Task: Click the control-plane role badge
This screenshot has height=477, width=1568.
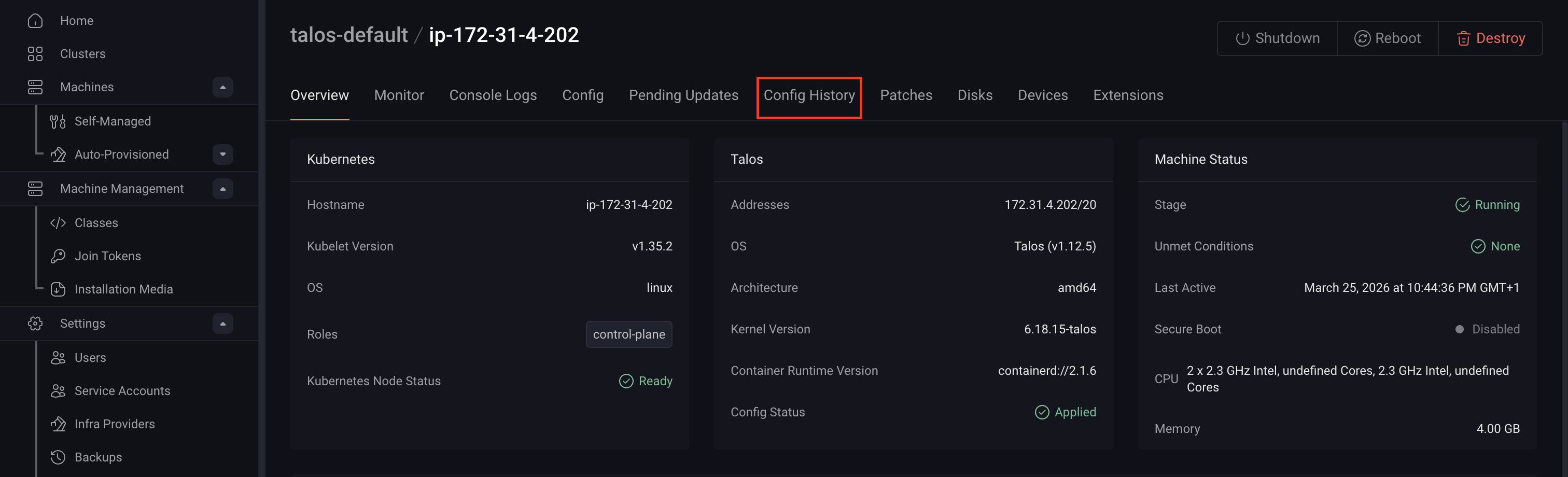Action: [629, 334]
